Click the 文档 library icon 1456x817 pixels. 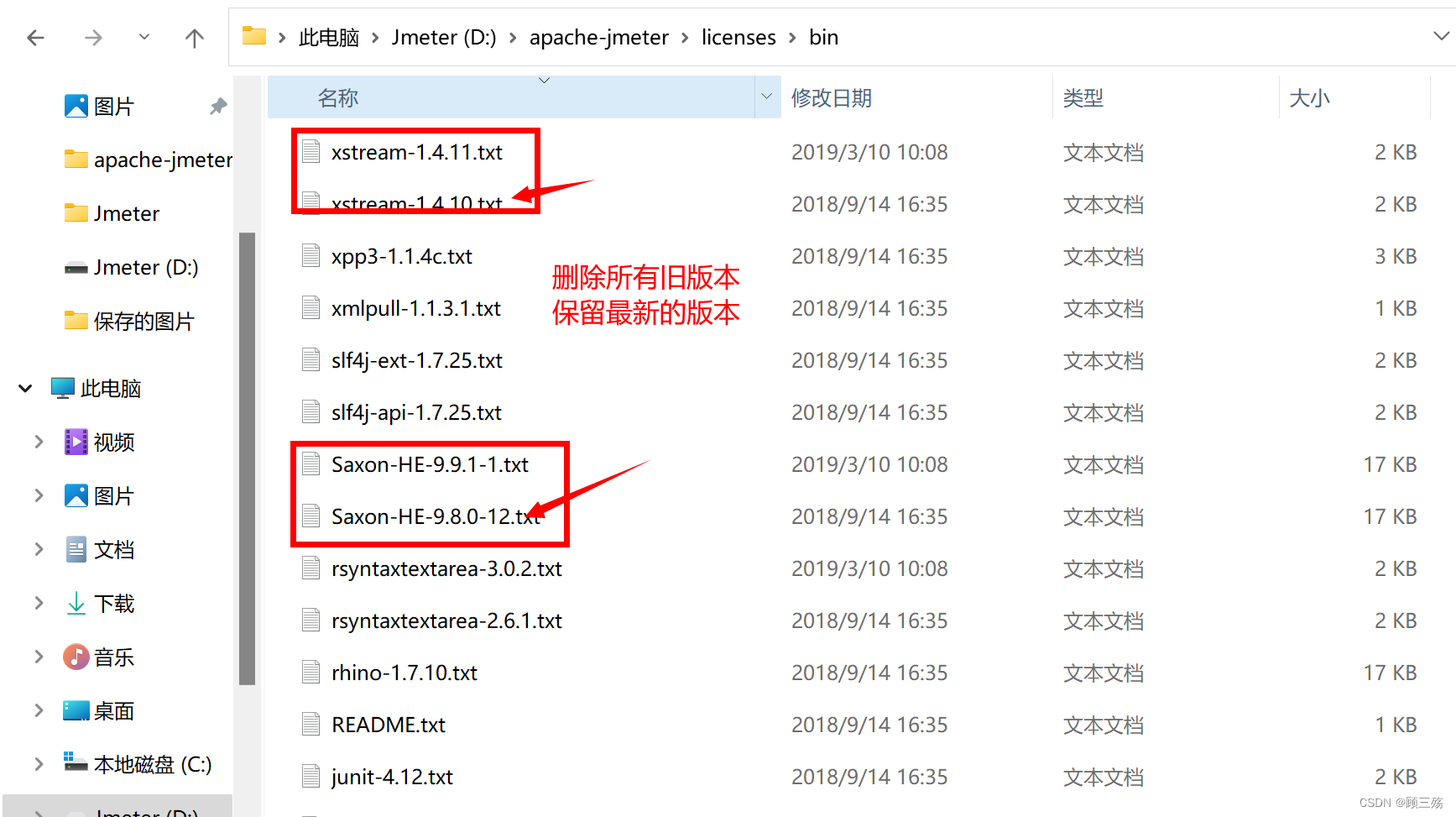point(76,549)
